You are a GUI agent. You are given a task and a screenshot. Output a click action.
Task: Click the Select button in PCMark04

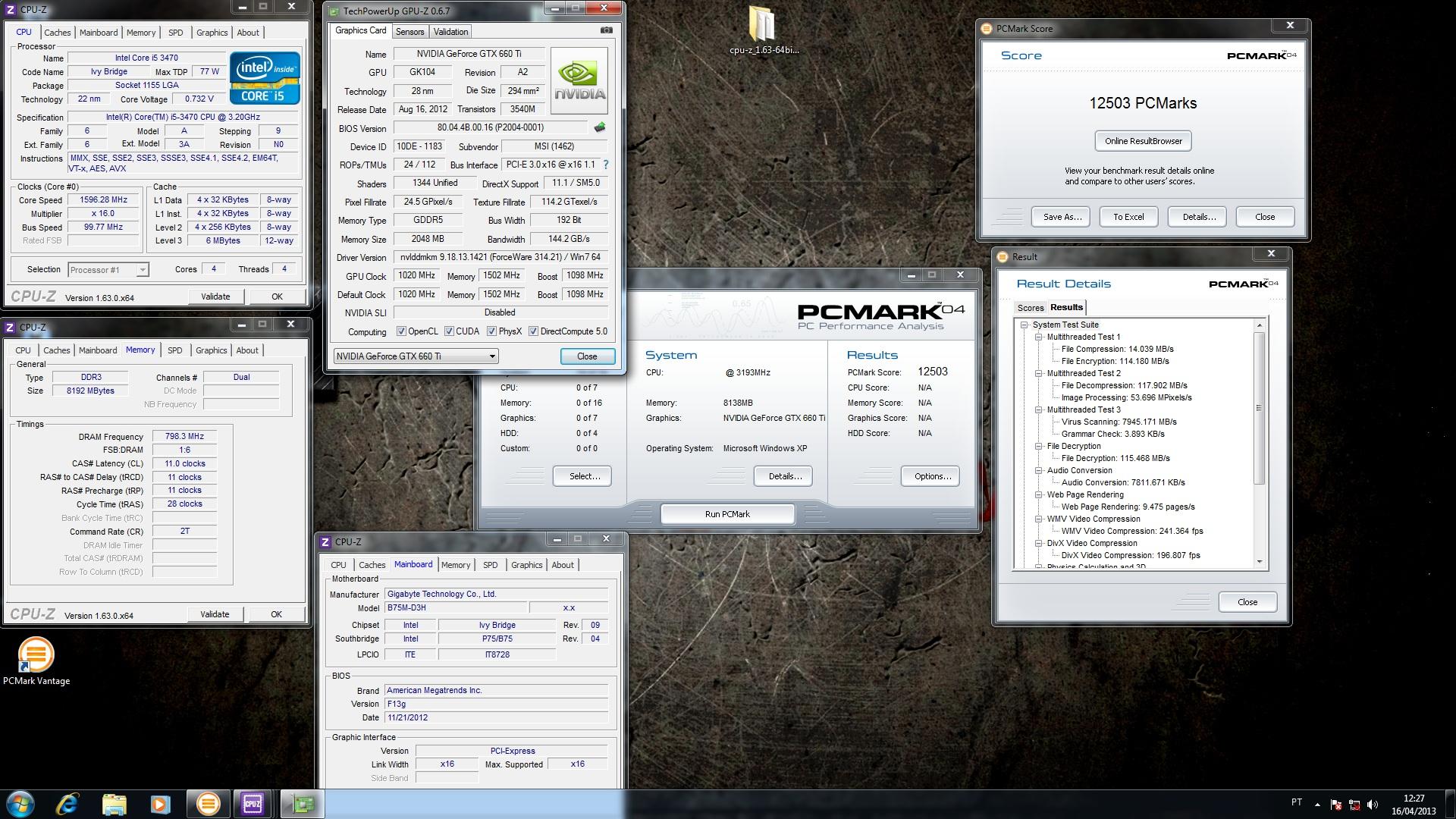tap(582, 476)
